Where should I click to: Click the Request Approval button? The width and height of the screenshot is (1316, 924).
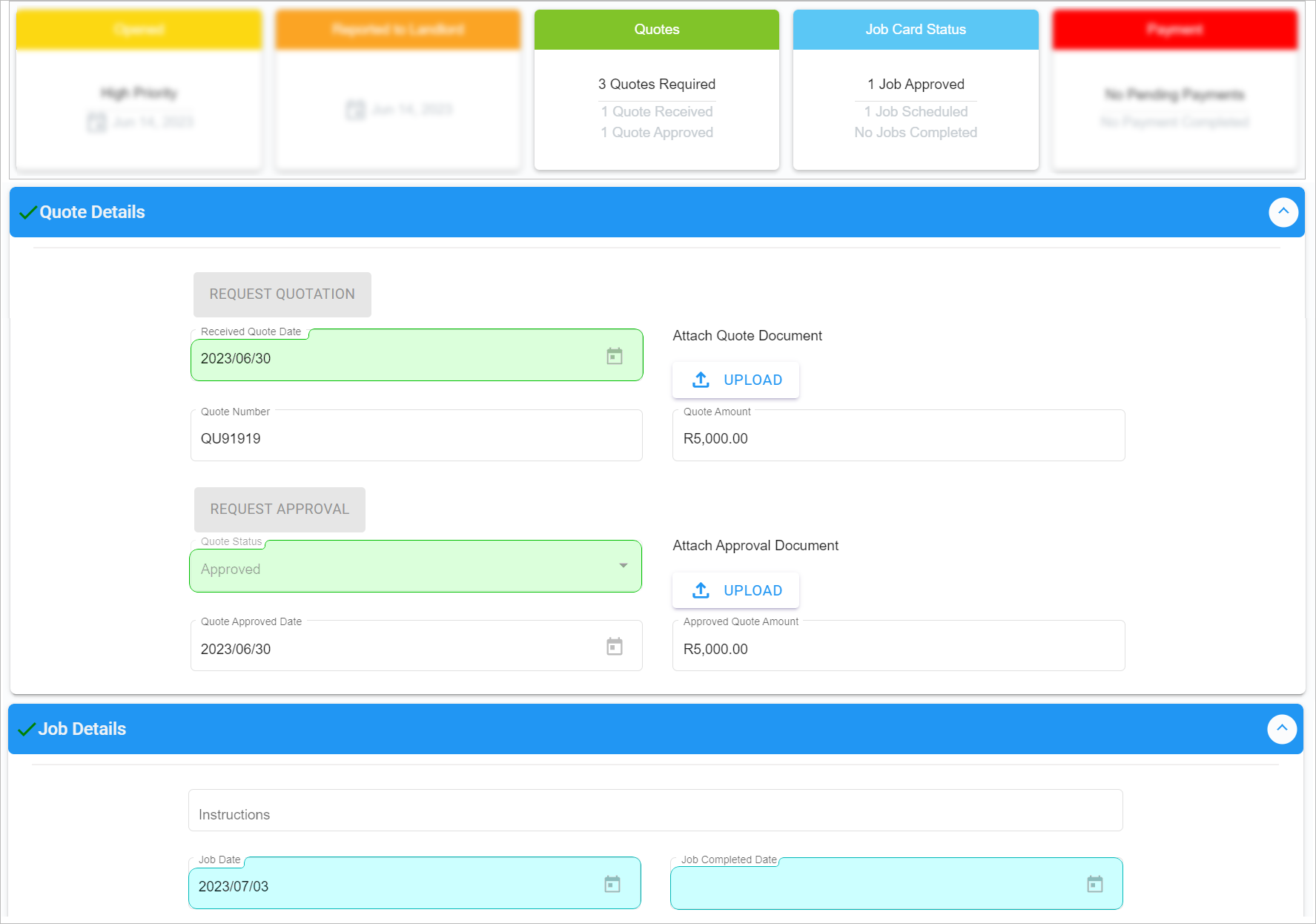[x=280, y=509]
